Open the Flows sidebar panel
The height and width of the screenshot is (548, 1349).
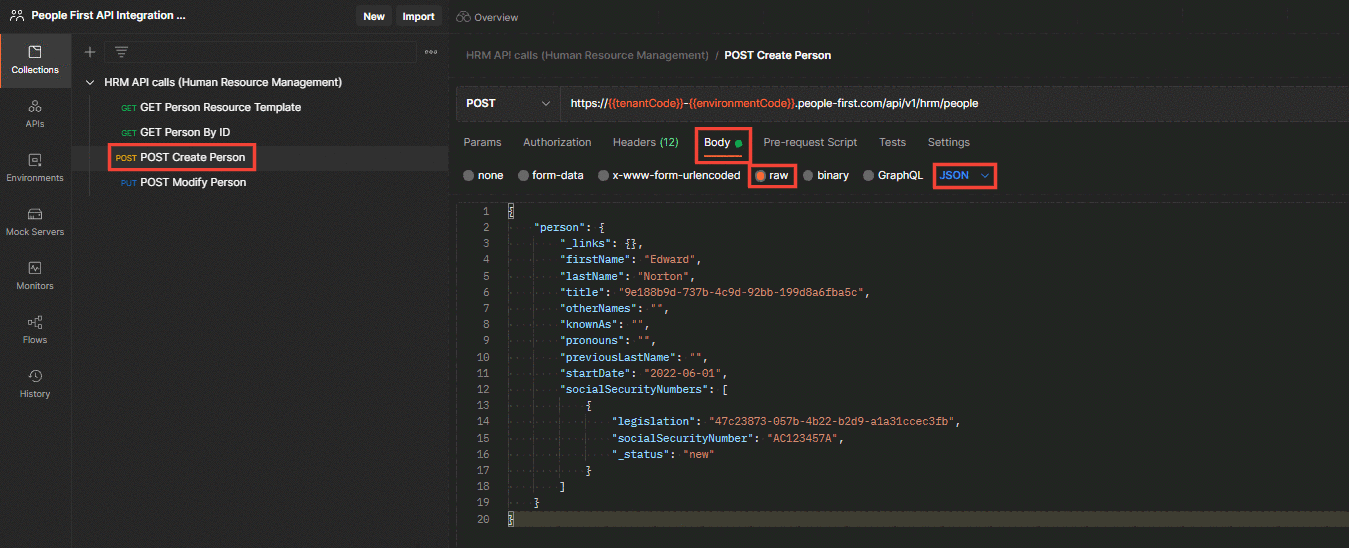[35, 330]
